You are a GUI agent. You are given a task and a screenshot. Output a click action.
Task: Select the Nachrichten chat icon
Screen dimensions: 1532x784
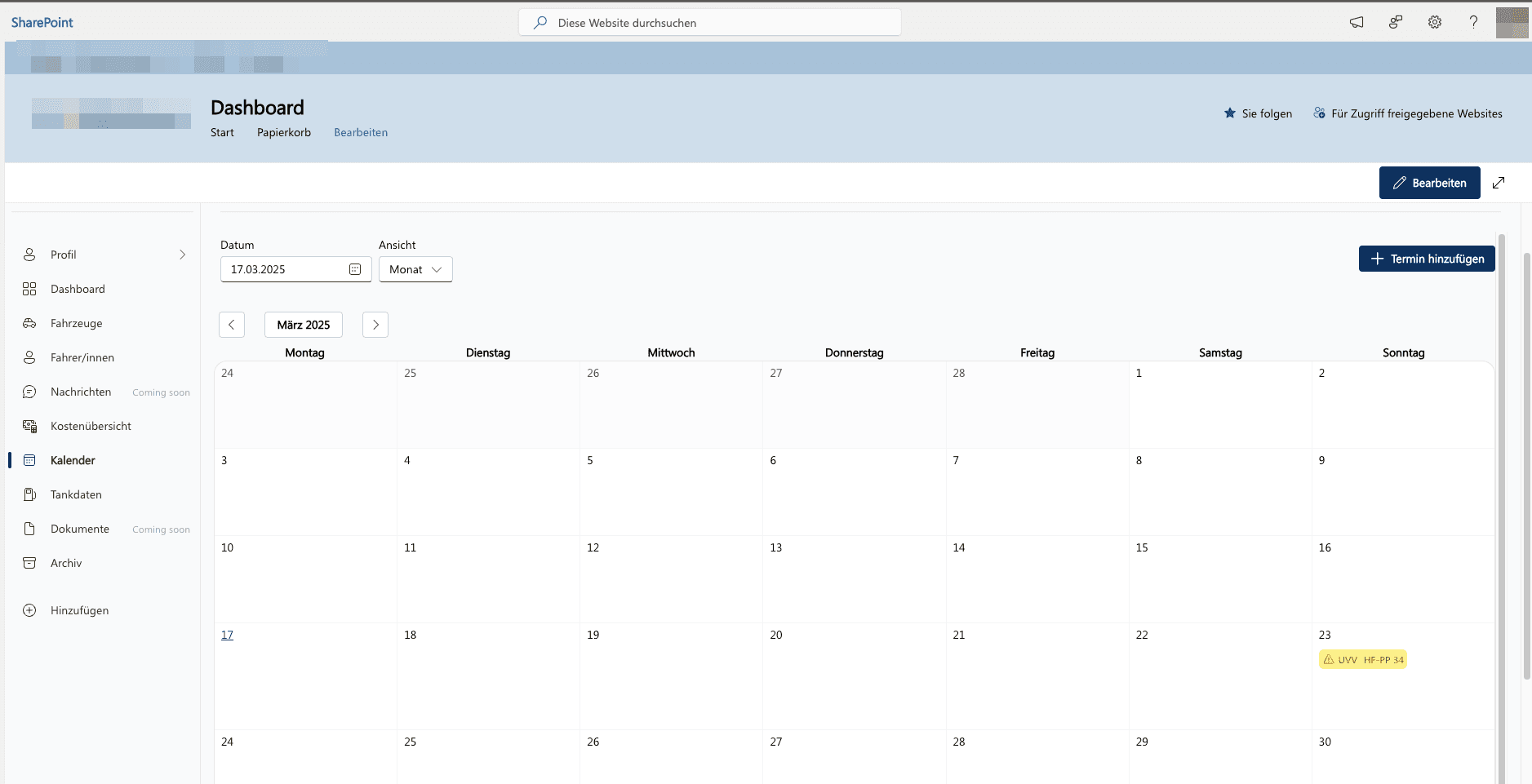coord(29,391)
